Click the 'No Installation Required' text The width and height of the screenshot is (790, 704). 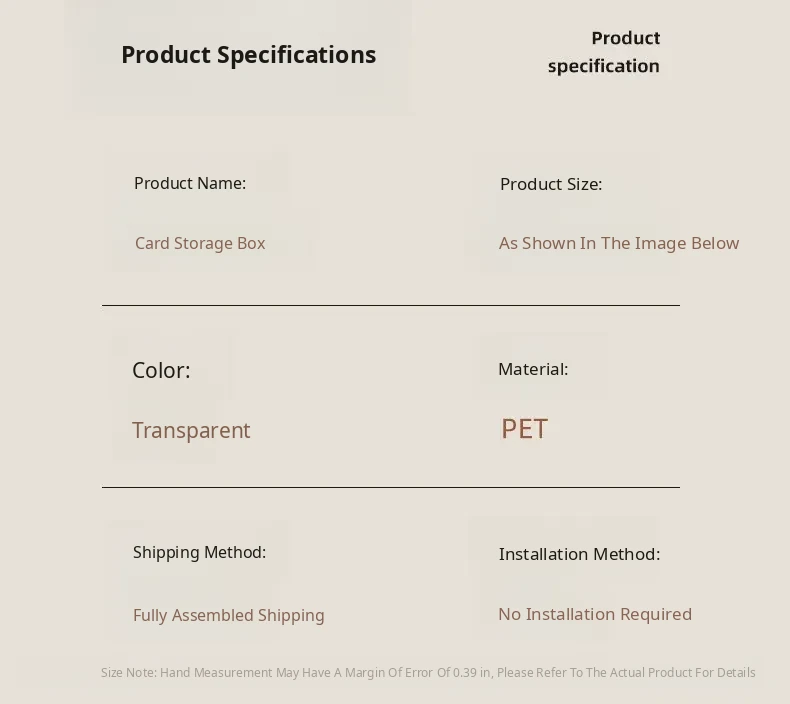pos(595,614)
